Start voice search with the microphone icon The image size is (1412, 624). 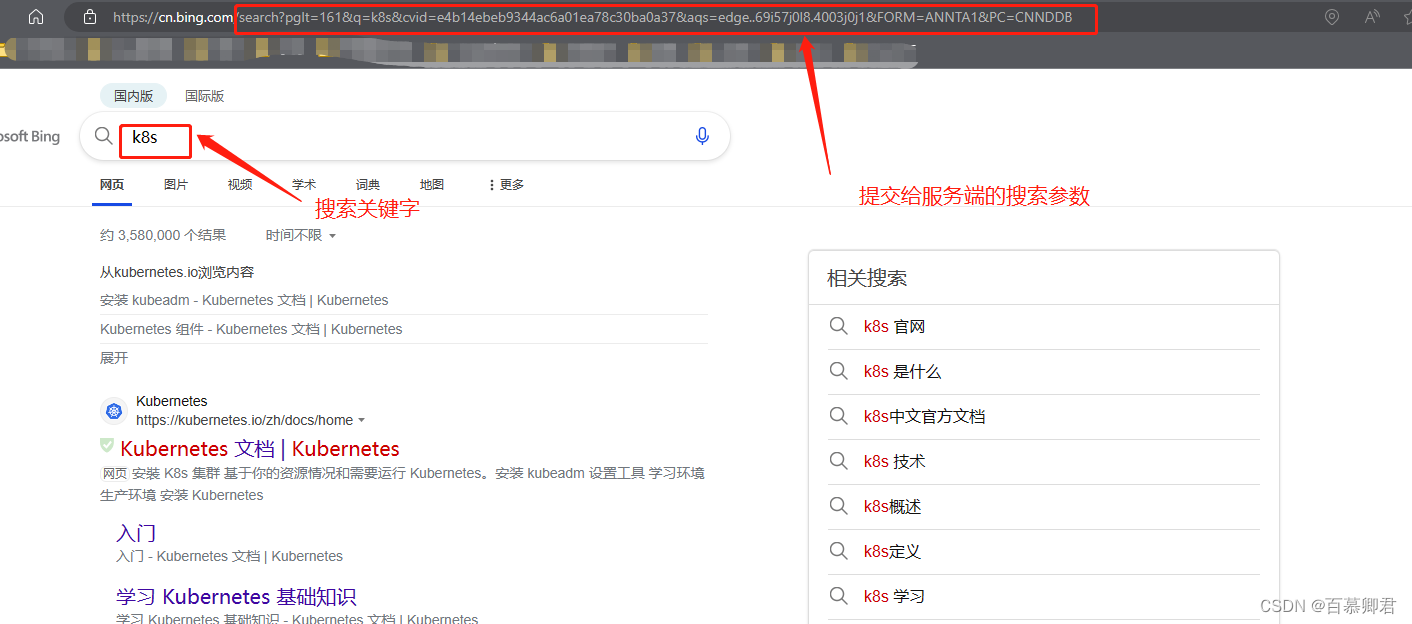pos(702,136)
